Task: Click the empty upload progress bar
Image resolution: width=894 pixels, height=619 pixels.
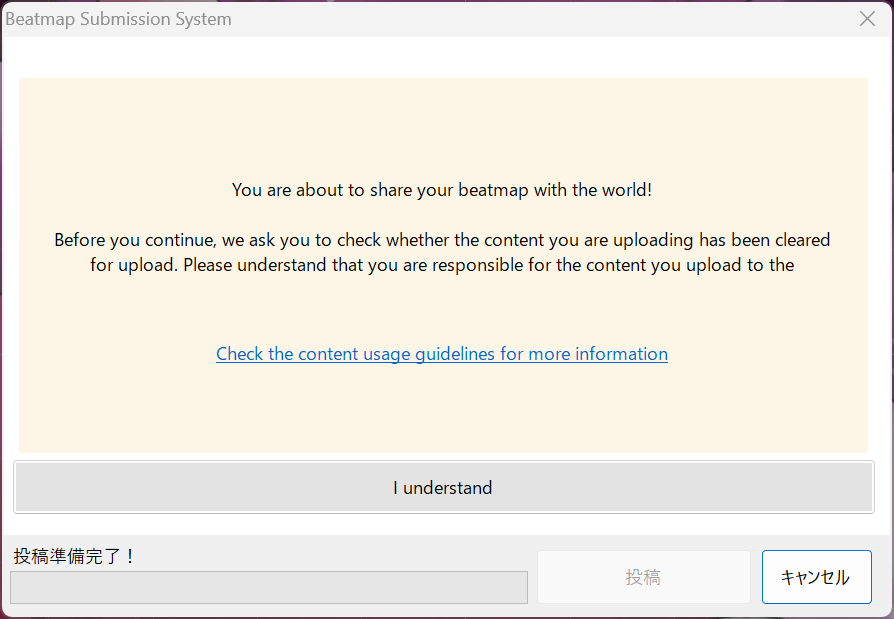Action: click(268, 588)
